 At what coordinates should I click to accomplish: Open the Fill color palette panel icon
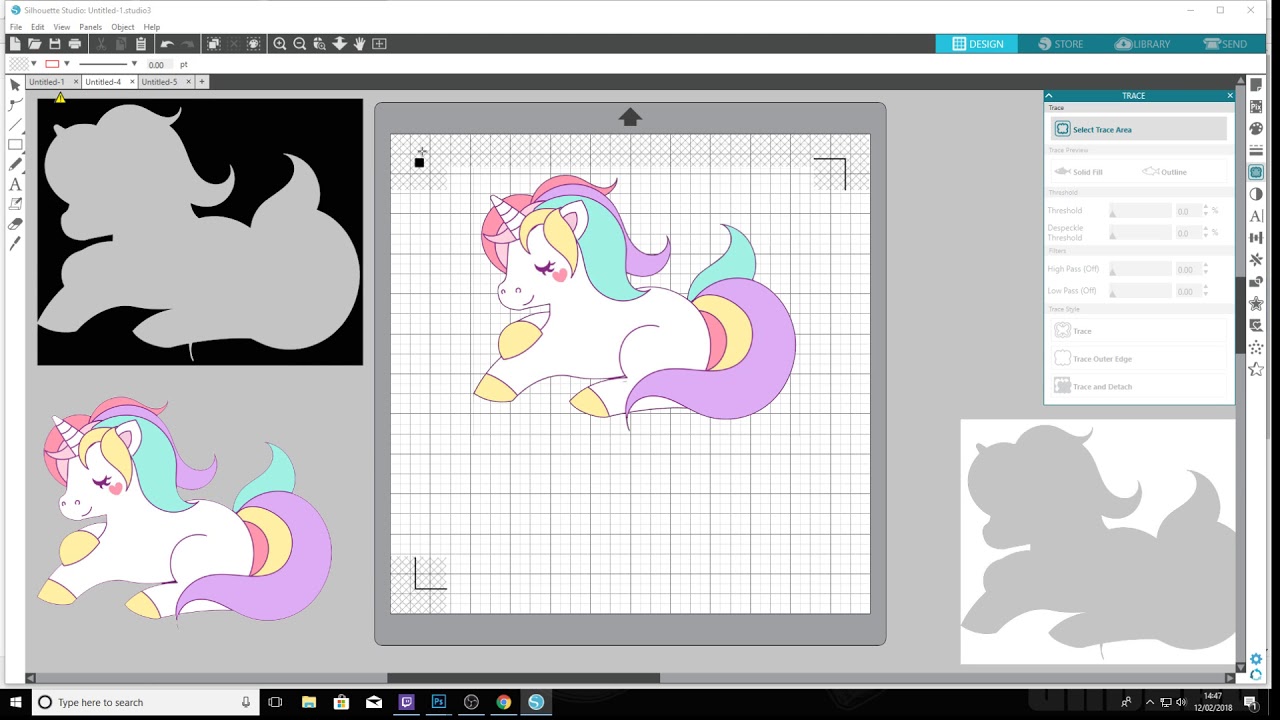click(1256, 128)
